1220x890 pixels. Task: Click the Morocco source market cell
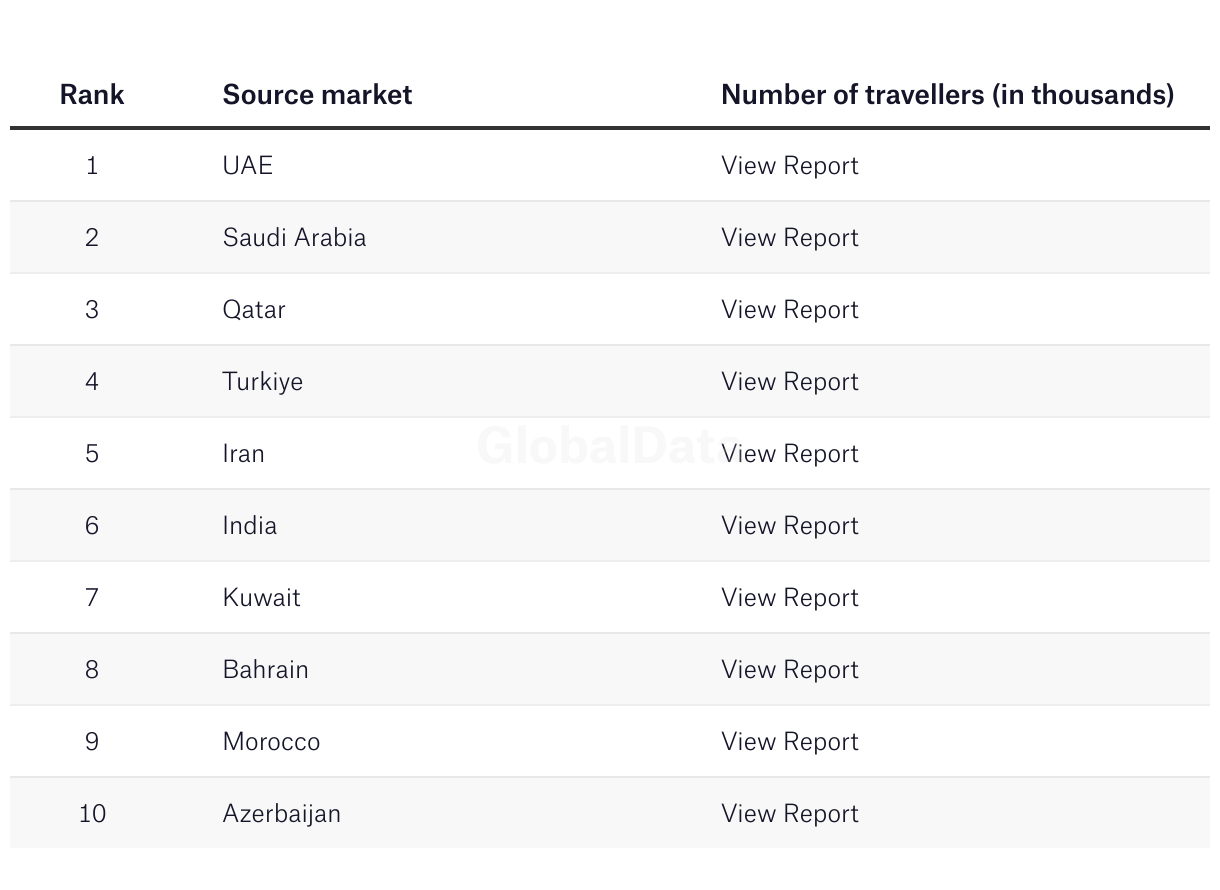click(x=271, y=742)
